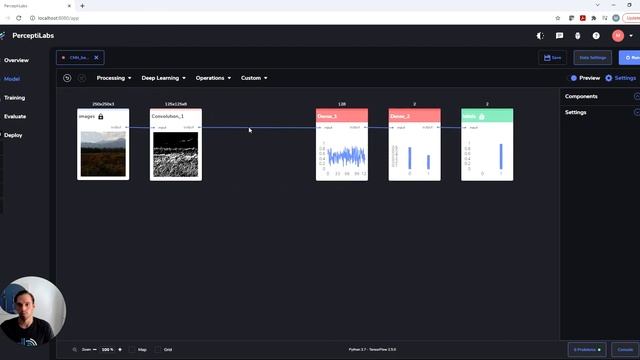This screenshot has height=360, width=640.
Task: Select the Dense_2 node
Action: [414, 144]
